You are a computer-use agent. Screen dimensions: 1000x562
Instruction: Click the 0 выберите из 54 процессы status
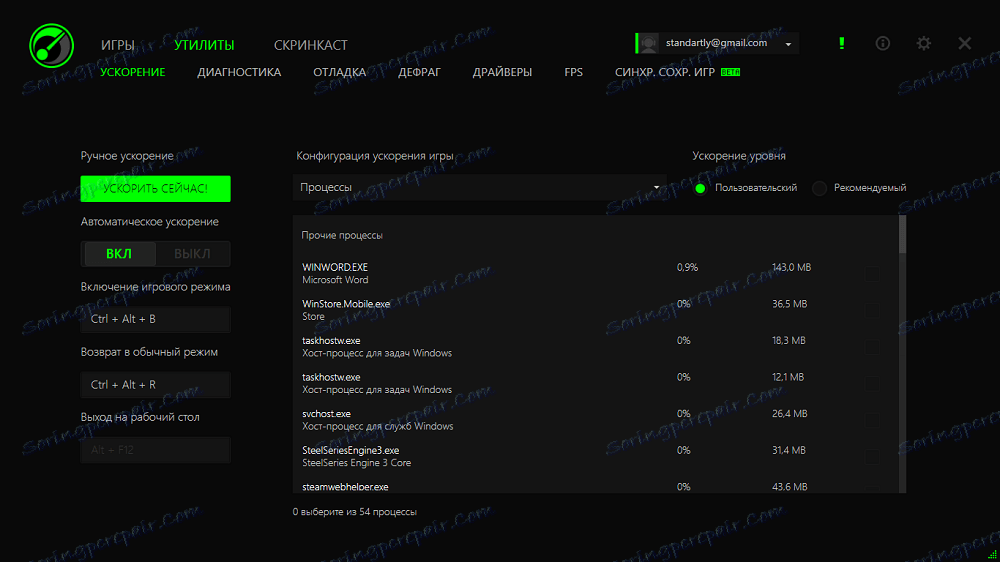point(355,512)
